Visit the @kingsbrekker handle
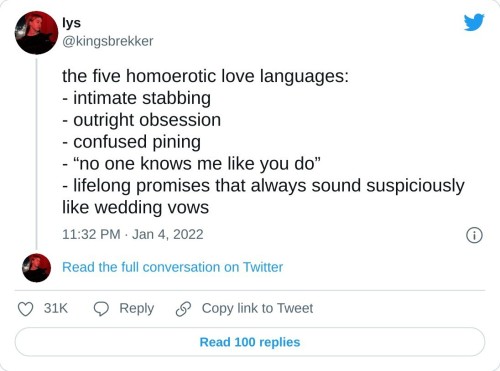Screen dimensions: 500x371 [x=108, y=41]
